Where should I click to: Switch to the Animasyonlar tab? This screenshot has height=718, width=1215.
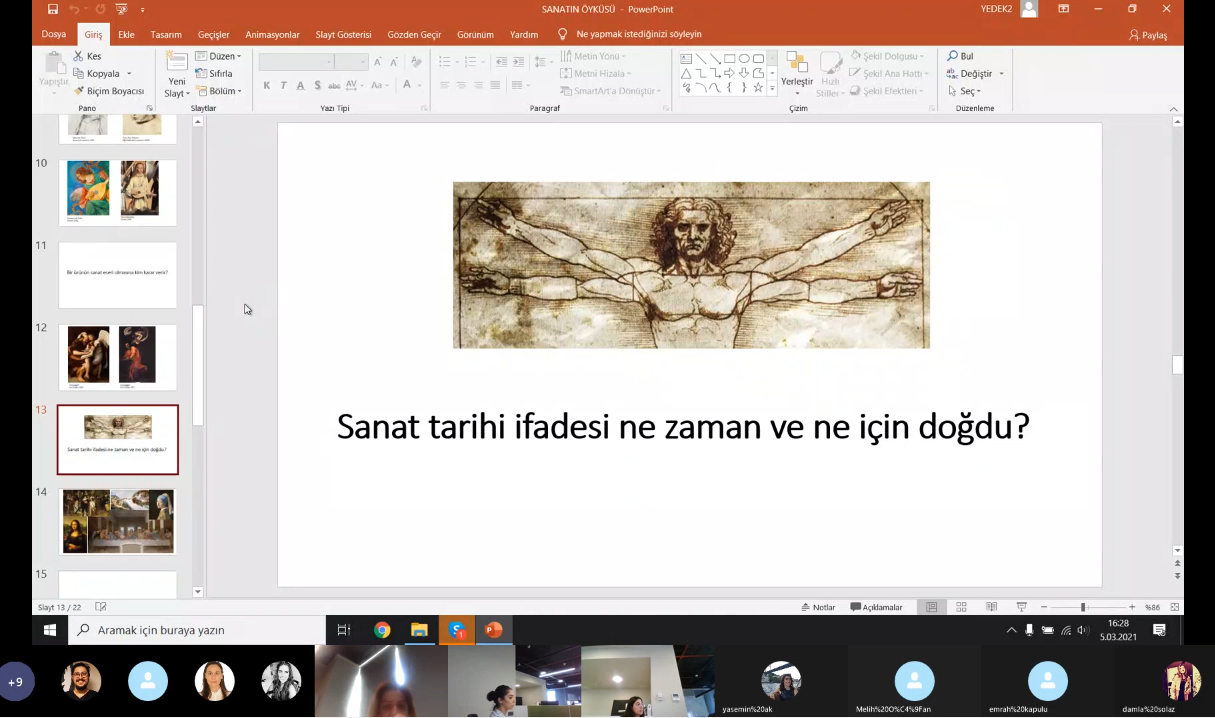[272, 34]
